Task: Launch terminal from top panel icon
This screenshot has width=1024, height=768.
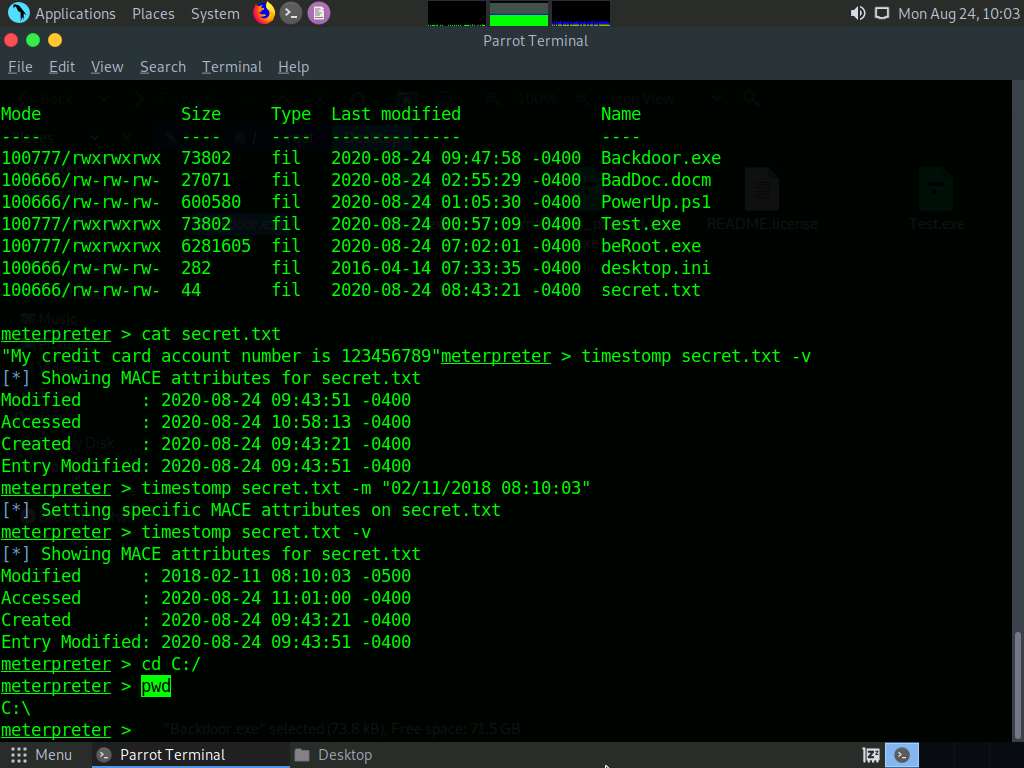Action: coord(291,13)
